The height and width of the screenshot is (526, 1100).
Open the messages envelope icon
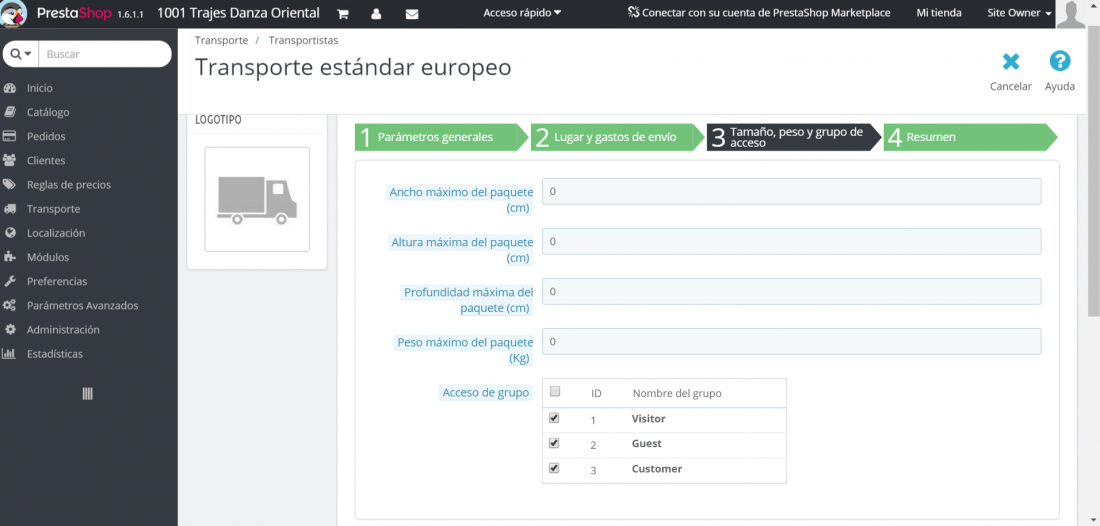pyautogui.click(x=412, y=13)
